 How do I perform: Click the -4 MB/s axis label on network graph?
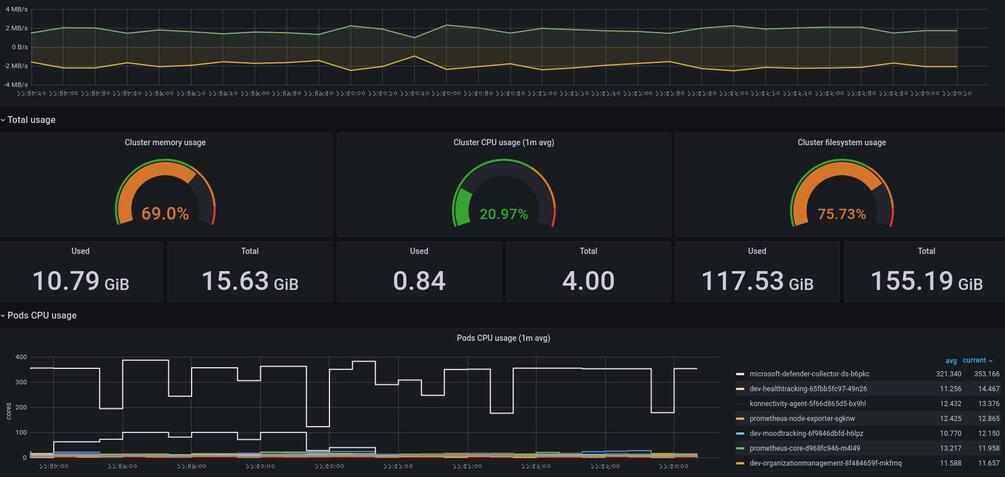[15, 85]
